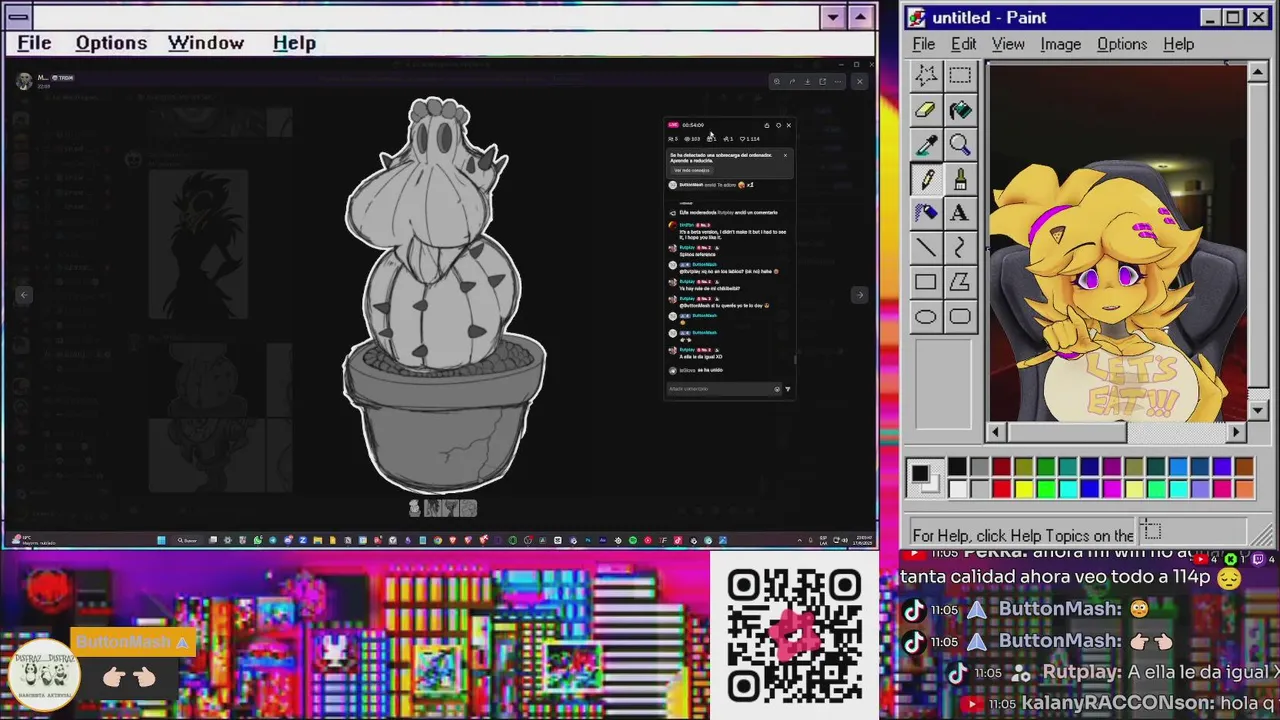
Task: Click the download icon in image viewer
Action: pos(807,82)
